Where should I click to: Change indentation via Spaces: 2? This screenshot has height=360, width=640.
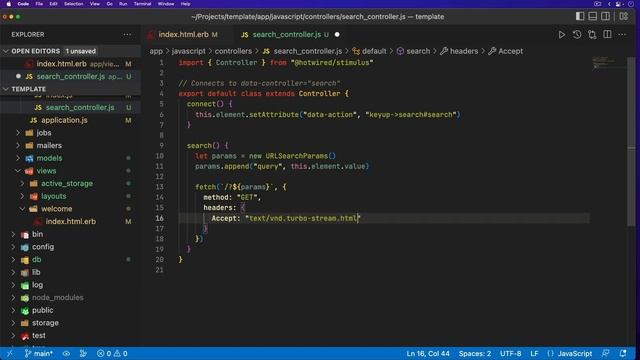click(x=475, y=353)
